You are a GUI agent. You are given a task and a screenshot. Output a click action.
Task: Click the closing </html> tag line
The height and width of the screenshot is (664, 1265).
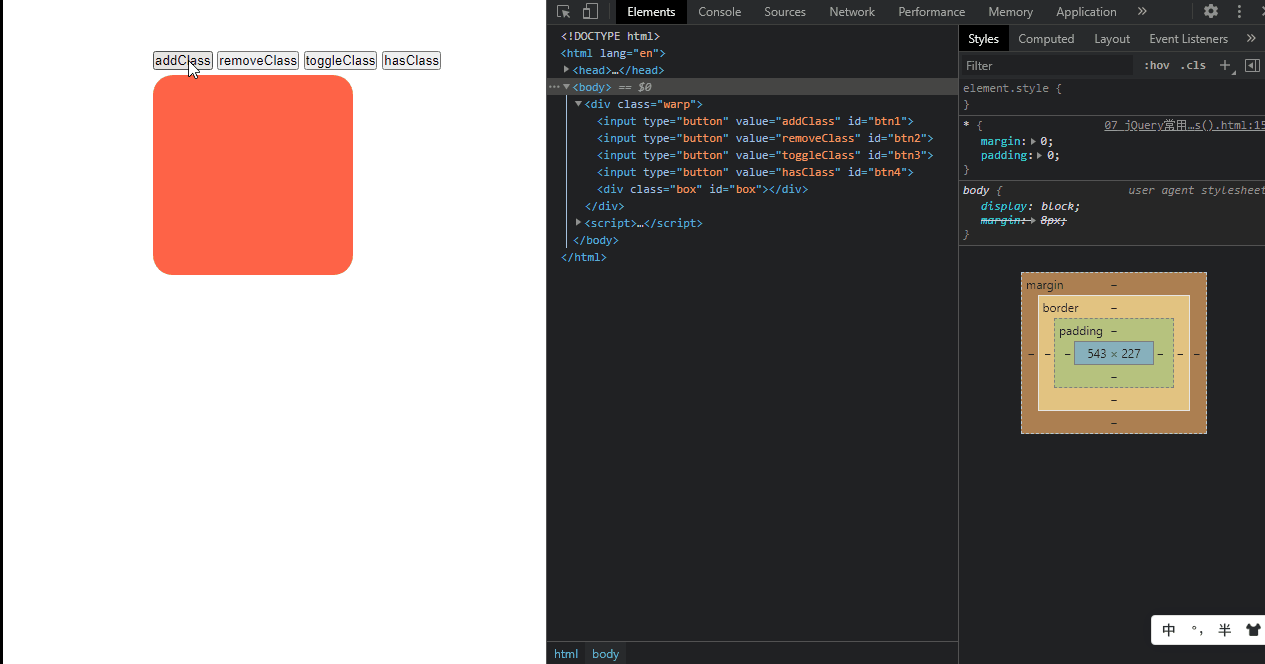(x=584, y=257)
